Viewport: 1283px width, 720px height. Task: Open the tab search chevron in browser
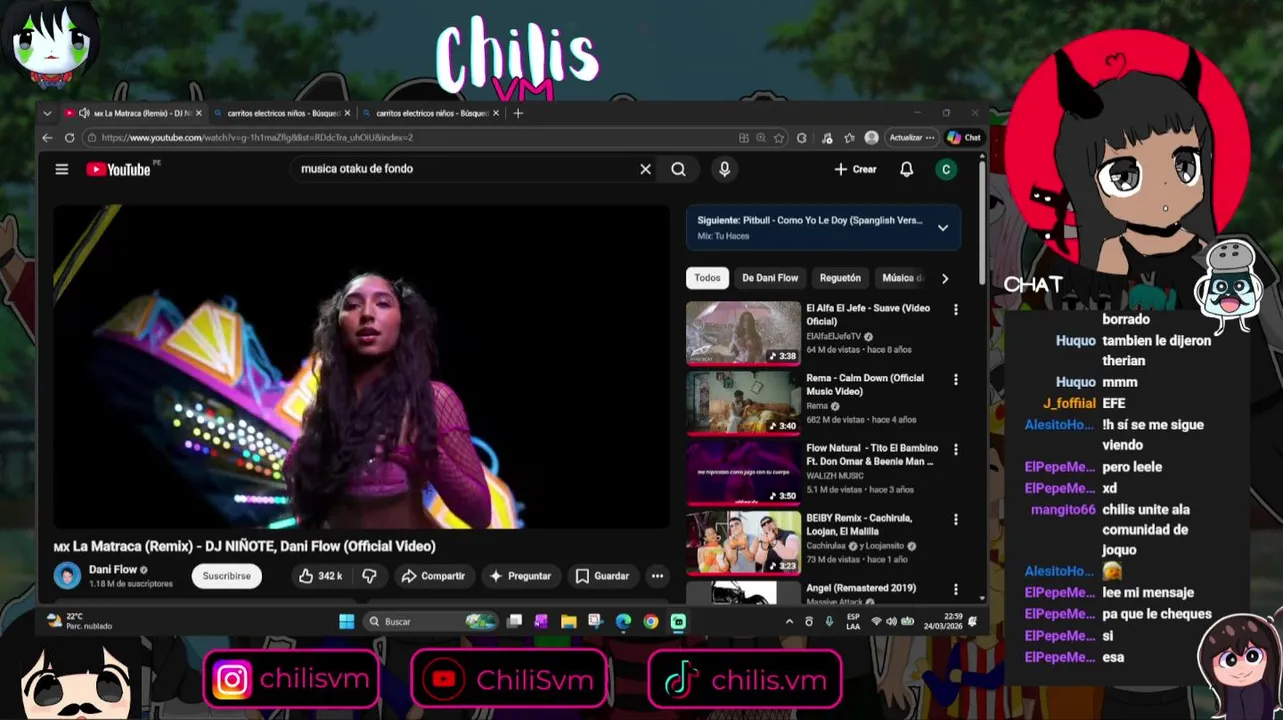tap(47, 113)
